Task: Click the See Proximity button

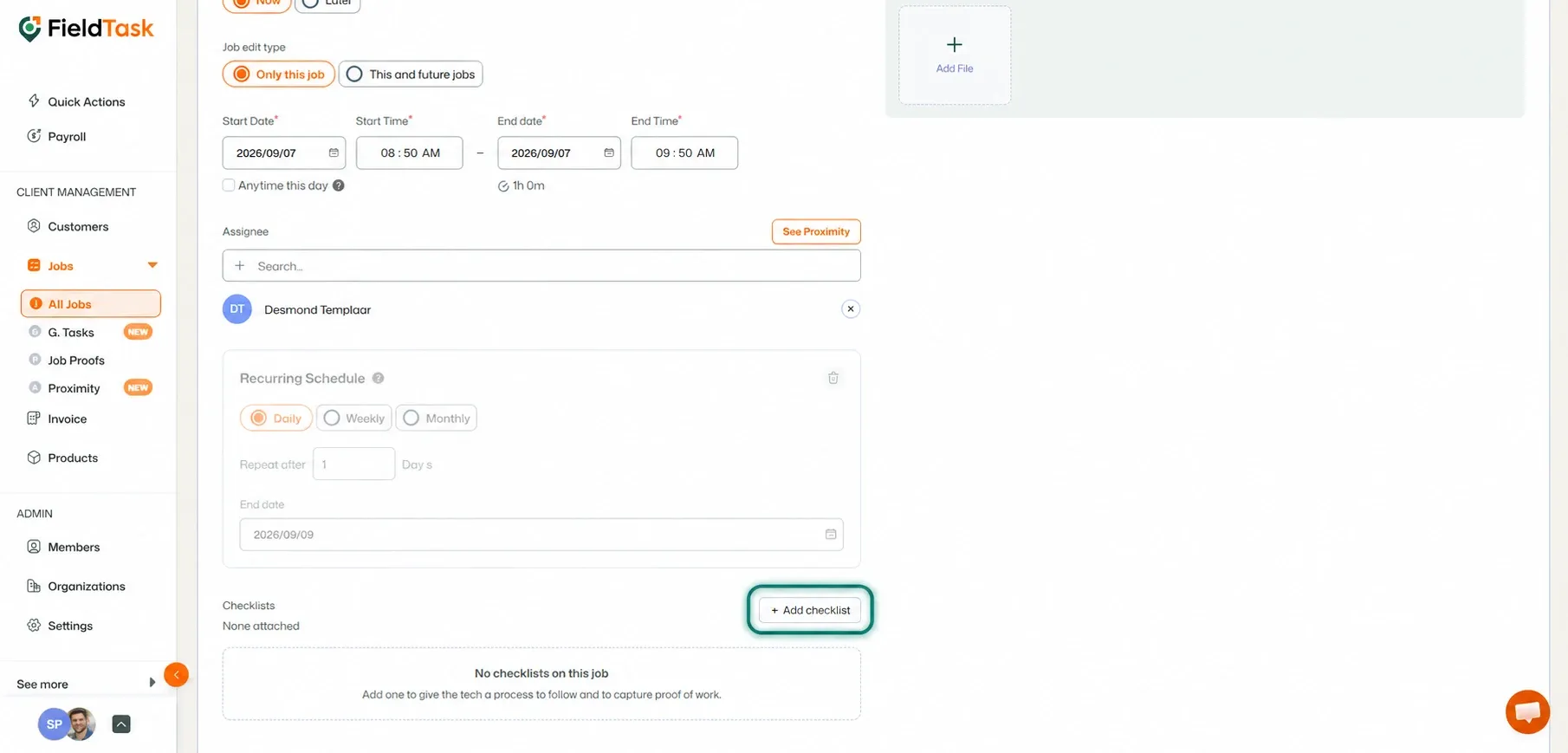Action: point(816,231)
